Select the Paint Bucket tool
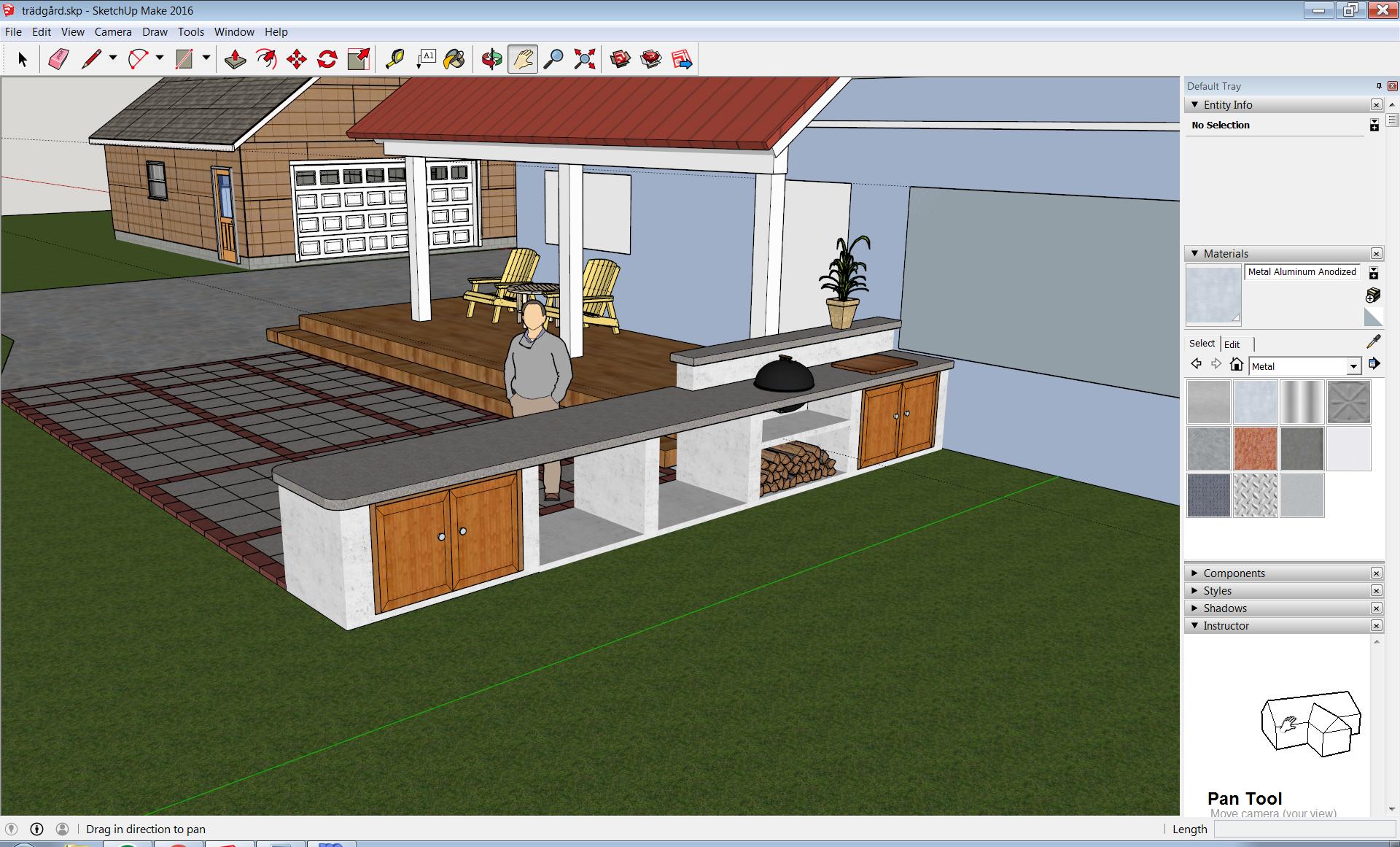The width and height of the screenshot is (1400, 847). click(454, 59)
